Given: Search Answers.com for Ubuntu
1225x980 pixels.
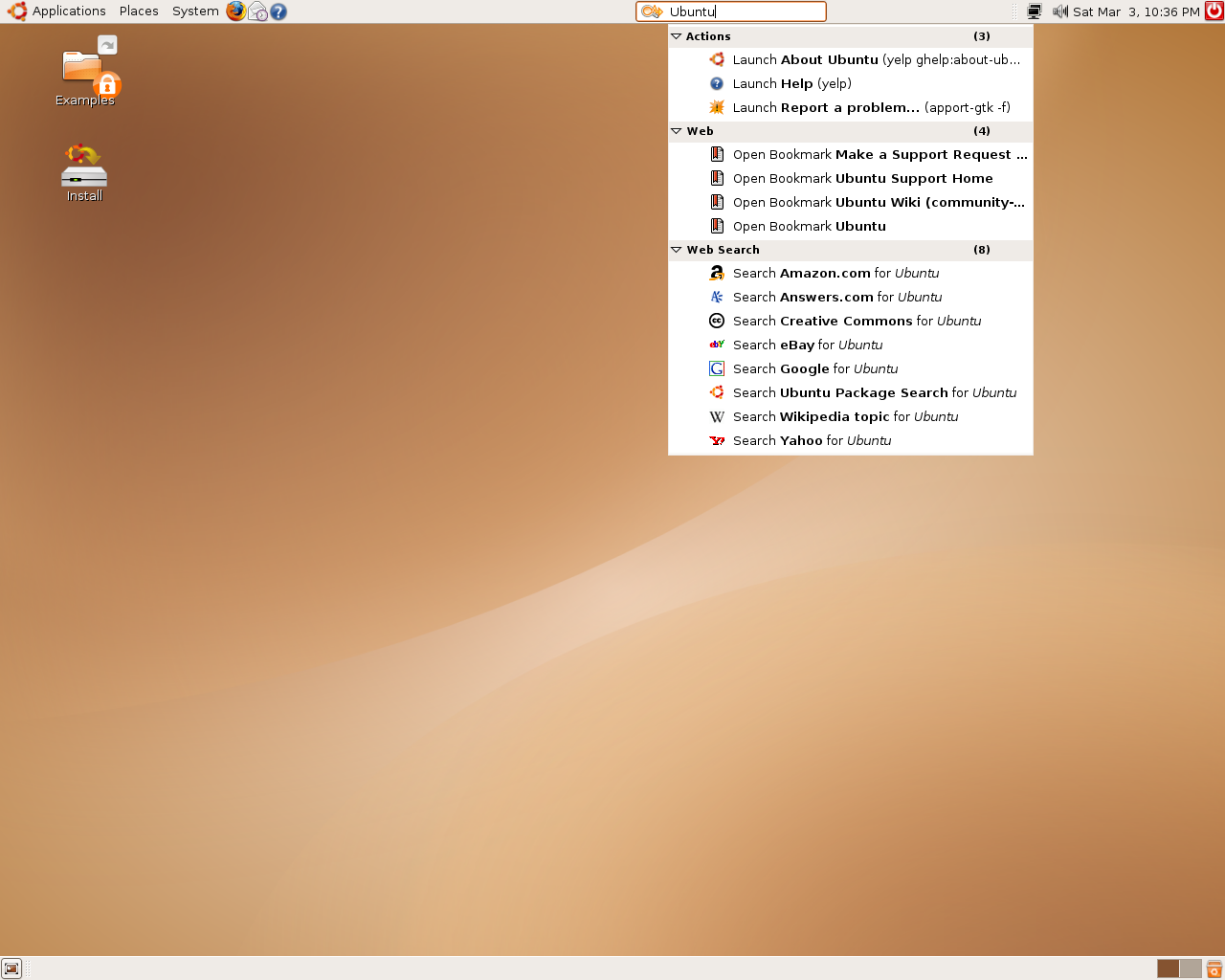Looking at the screenshot, I should pos(851,297).
